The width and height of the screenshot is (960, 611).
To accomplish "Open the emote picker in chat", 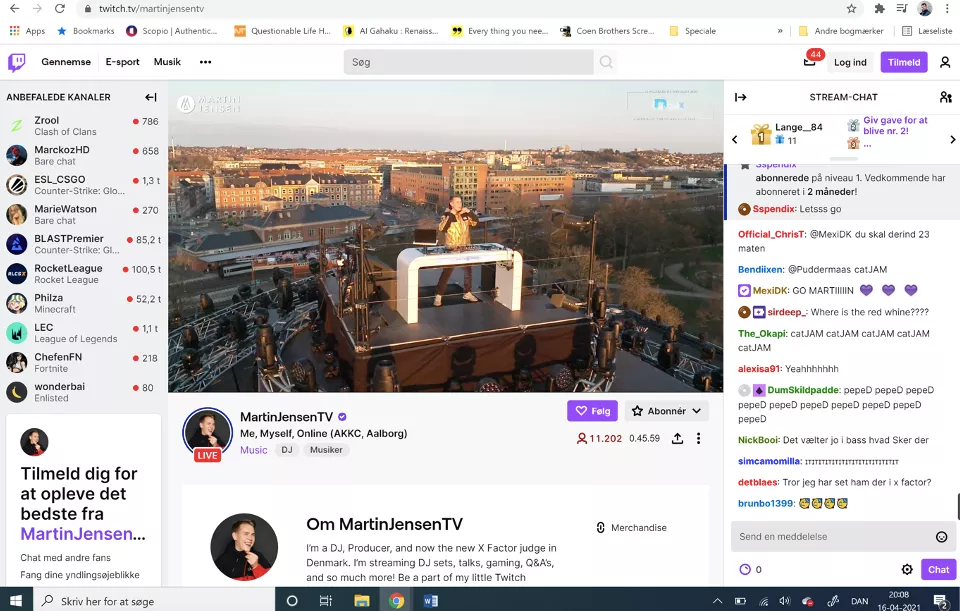I will (941, 537).
